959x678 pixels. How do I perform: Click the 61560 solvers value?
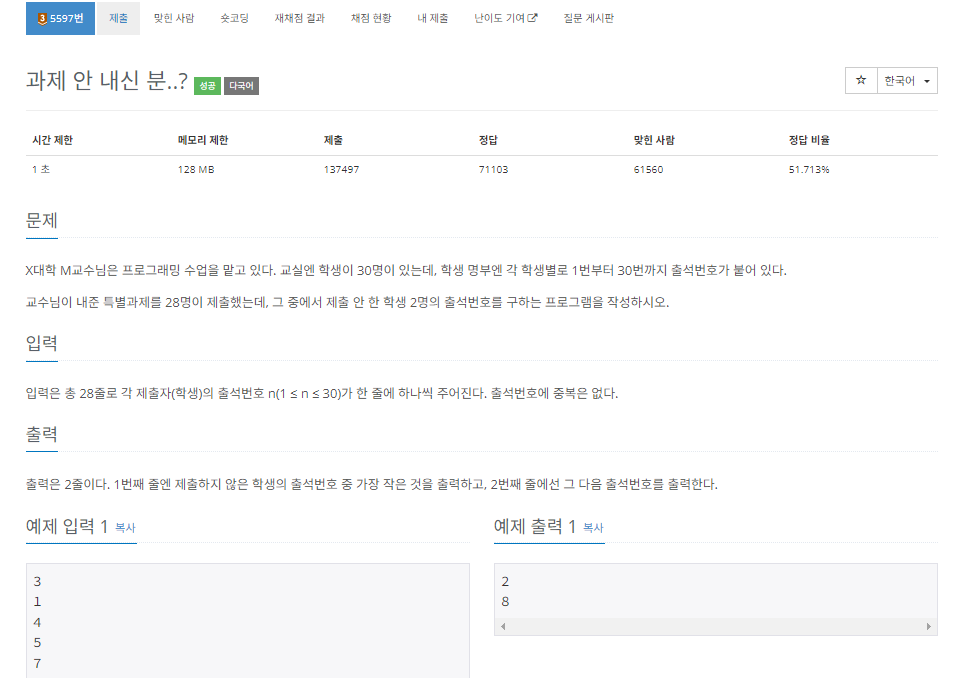[648, 169]
